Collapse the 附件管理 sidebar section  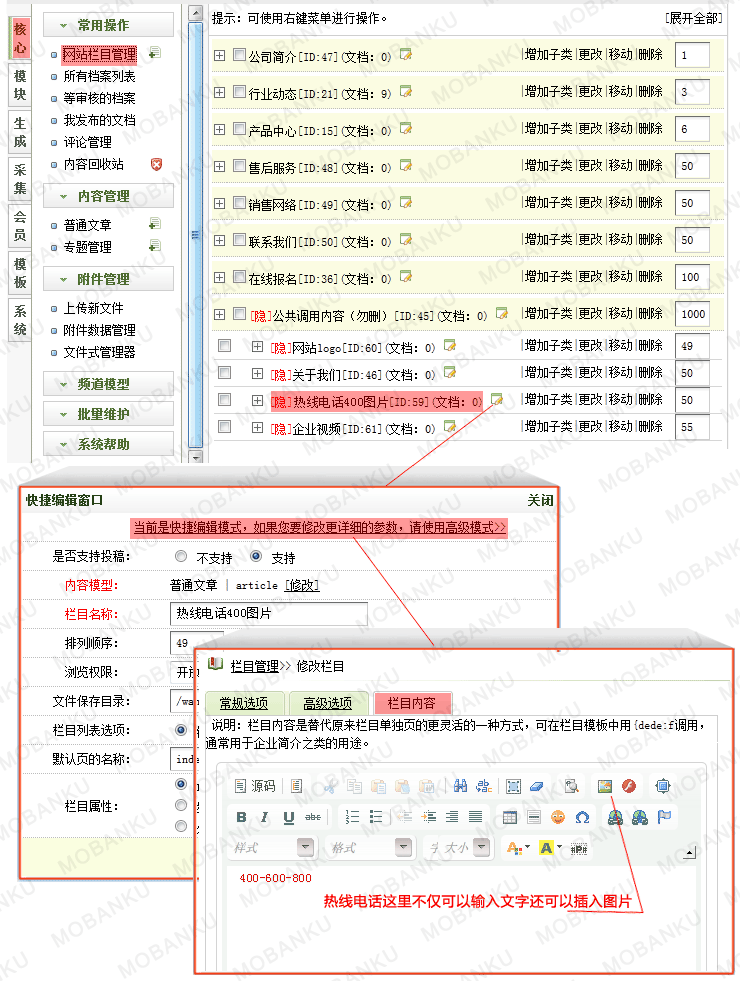[108, 279]
